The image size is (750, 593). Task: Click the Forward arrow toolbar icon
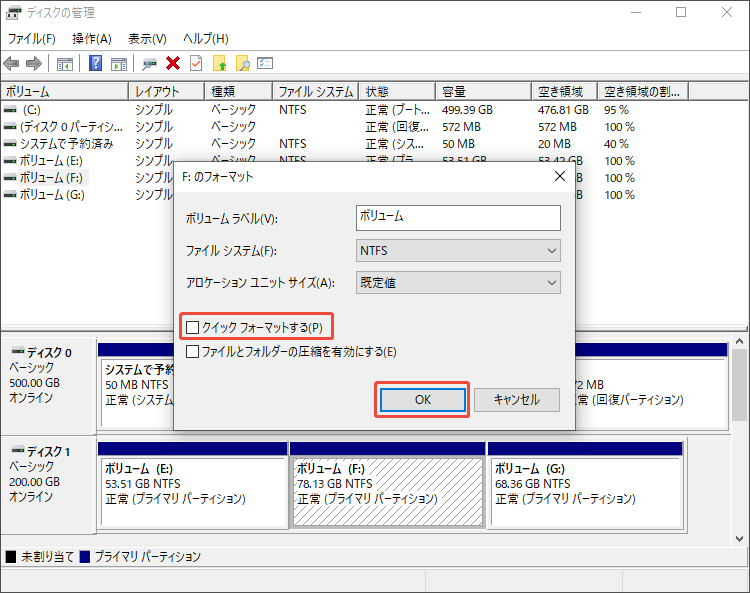34,63
